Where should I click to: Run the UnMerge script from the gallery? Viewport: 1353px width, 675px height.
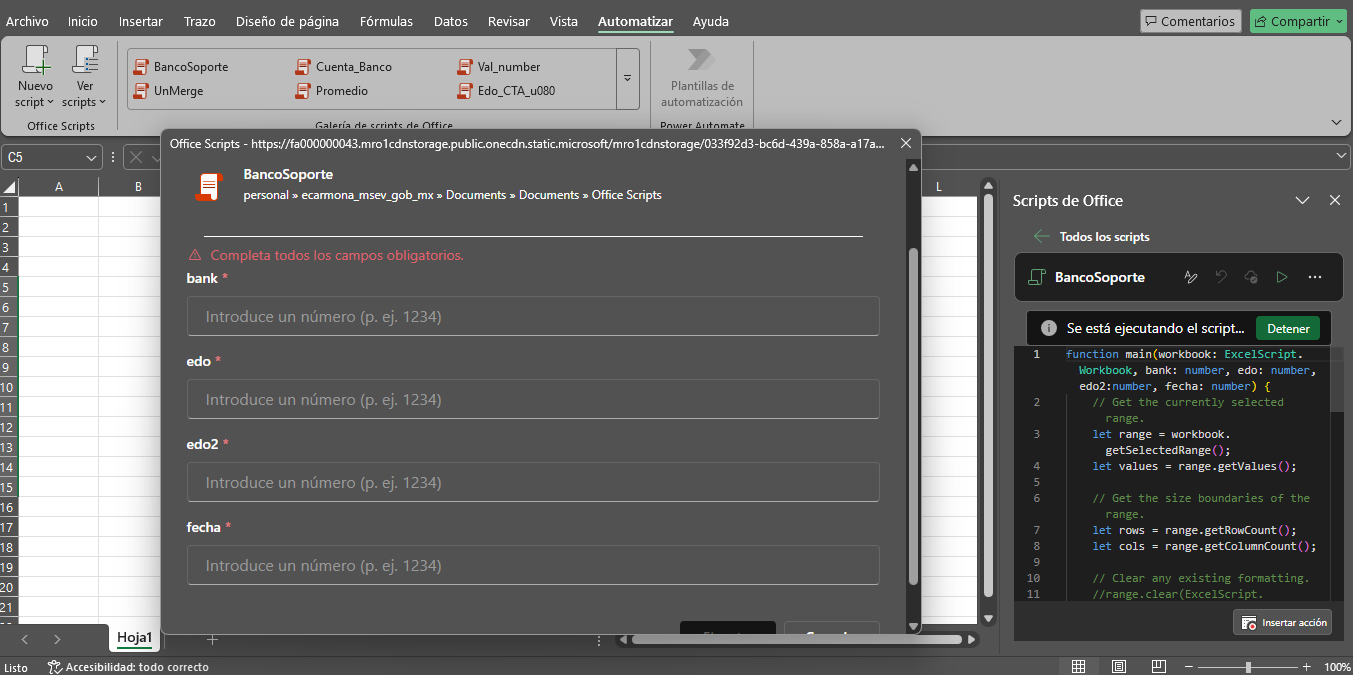[x=168, y=91]
